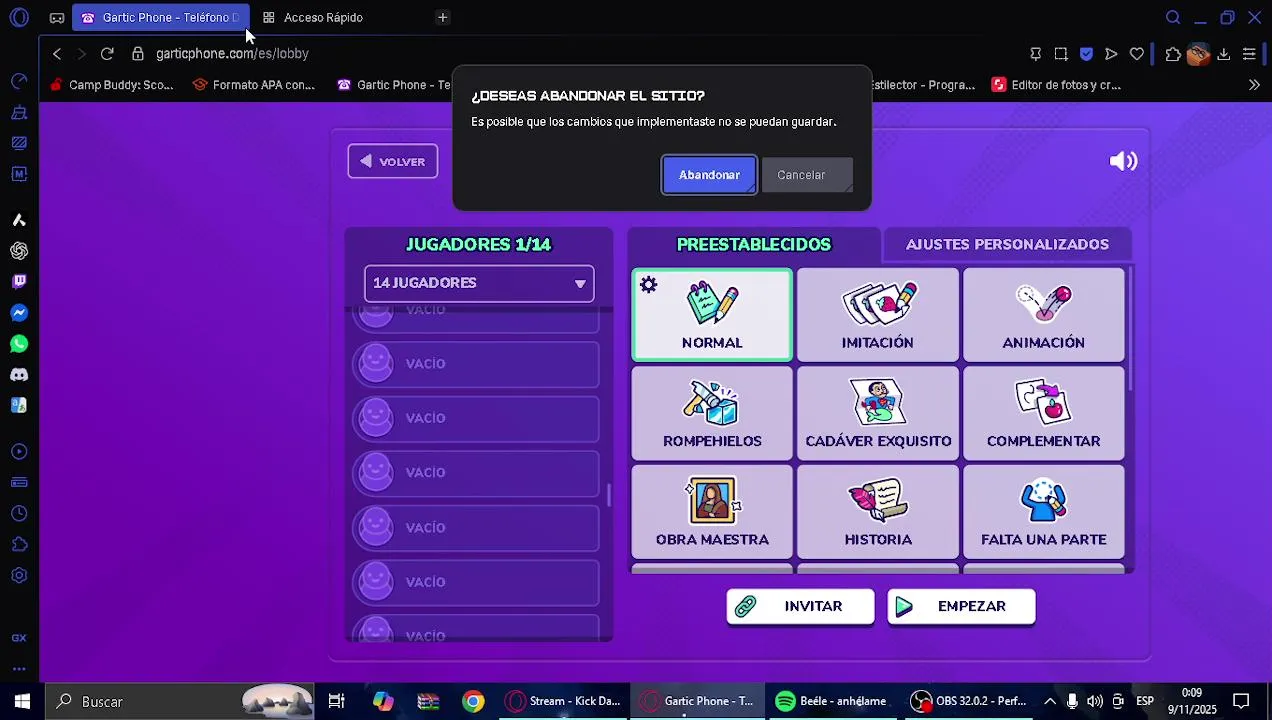Click the Empezar start button
Image resolution: width=1272 pixels, height=720 pixels.
[x=961, y=606]
